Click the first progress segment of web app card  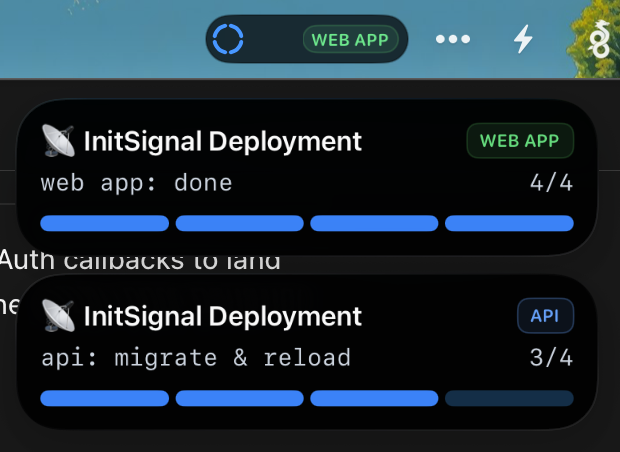[104, 223]
